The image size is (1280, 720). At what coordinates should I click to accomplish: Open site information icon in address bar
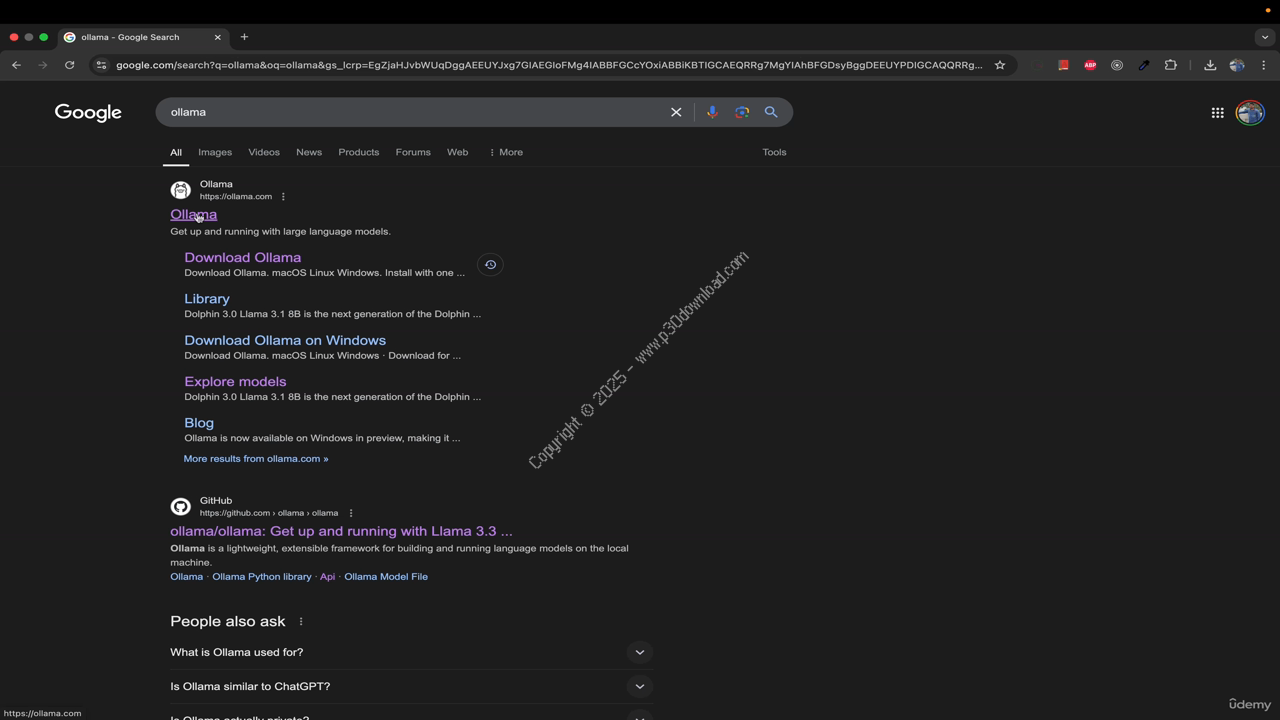point(101,65)
